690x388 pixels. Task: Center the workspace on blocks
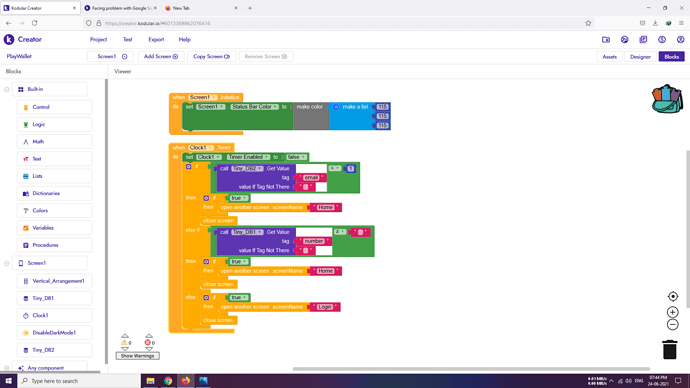click(x=672, y=296)
